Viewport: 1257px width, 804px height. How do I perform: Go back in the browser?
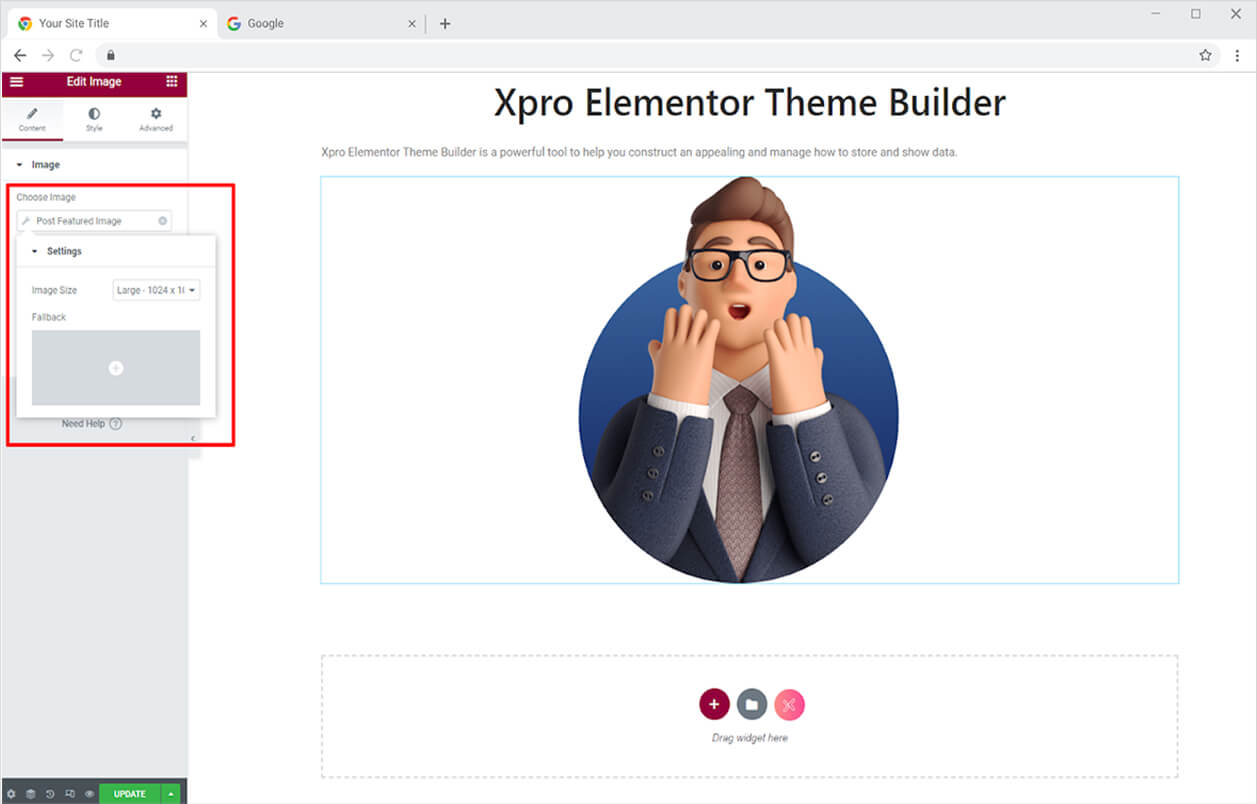pyautogui.click(x=20, y=55)
